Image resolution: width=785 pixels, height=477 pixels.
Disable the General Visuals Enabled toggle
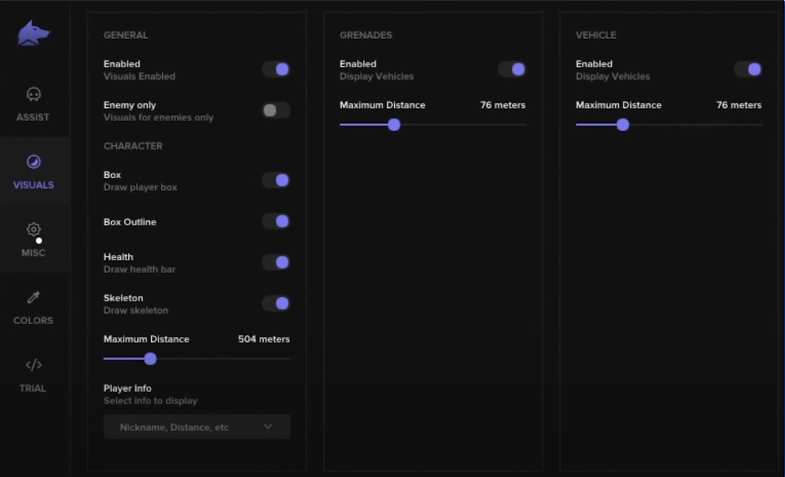click(x=276, y=70)
